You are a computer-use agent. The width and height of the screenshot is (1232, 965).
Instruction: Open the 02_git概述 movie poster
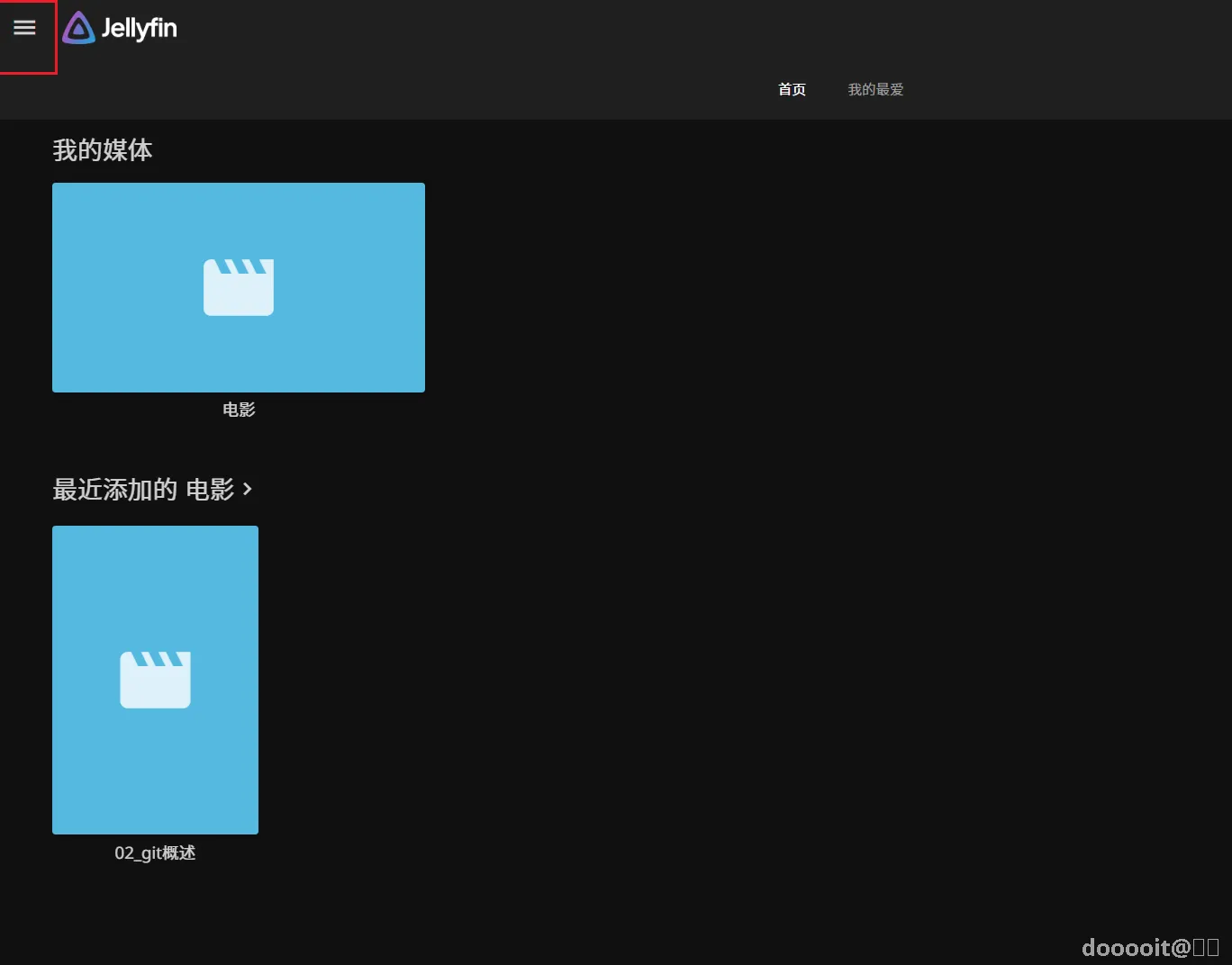(155, 680)
